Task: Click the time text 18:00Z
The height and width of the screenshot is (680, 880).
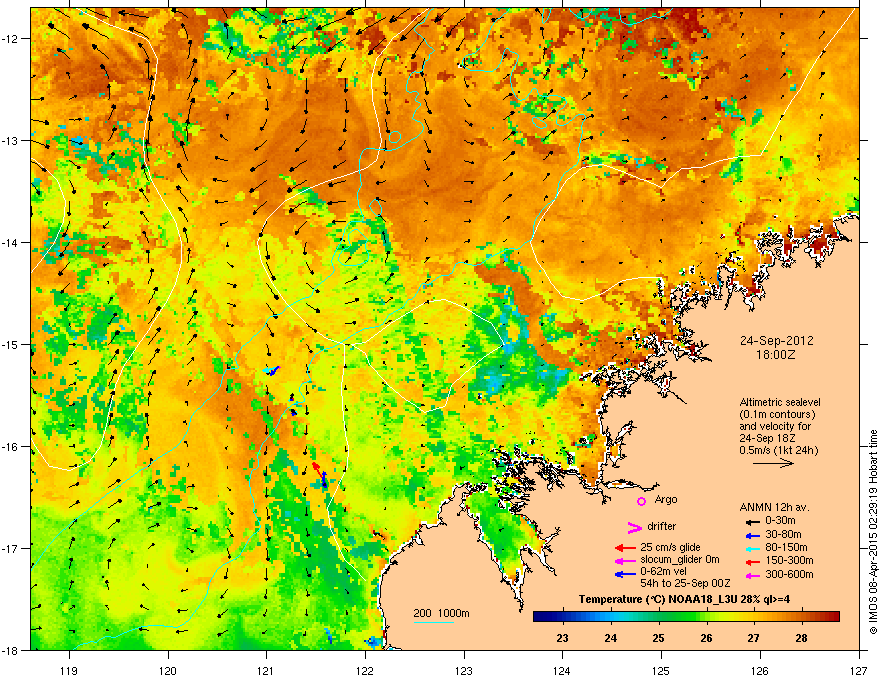Action: (776, 355)
